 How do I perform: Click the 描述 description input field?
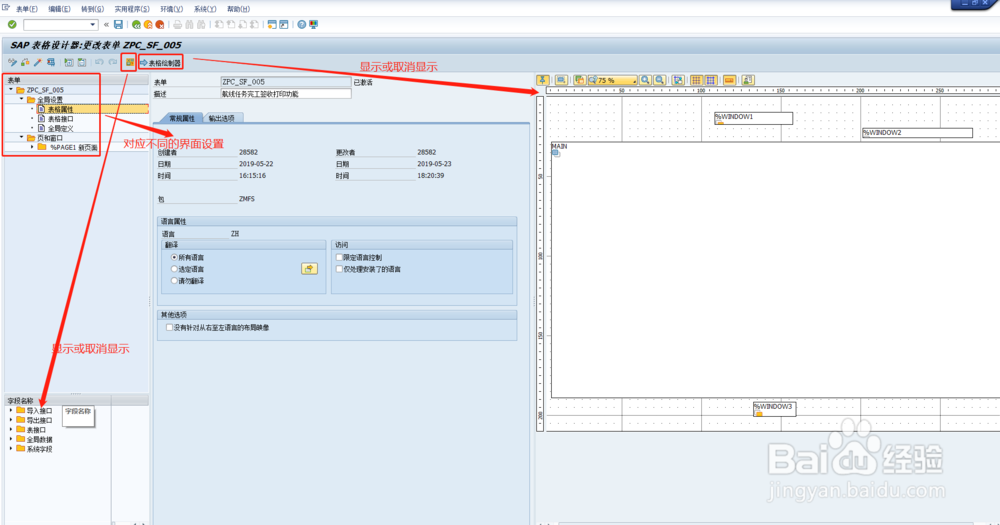coord(286,94)
